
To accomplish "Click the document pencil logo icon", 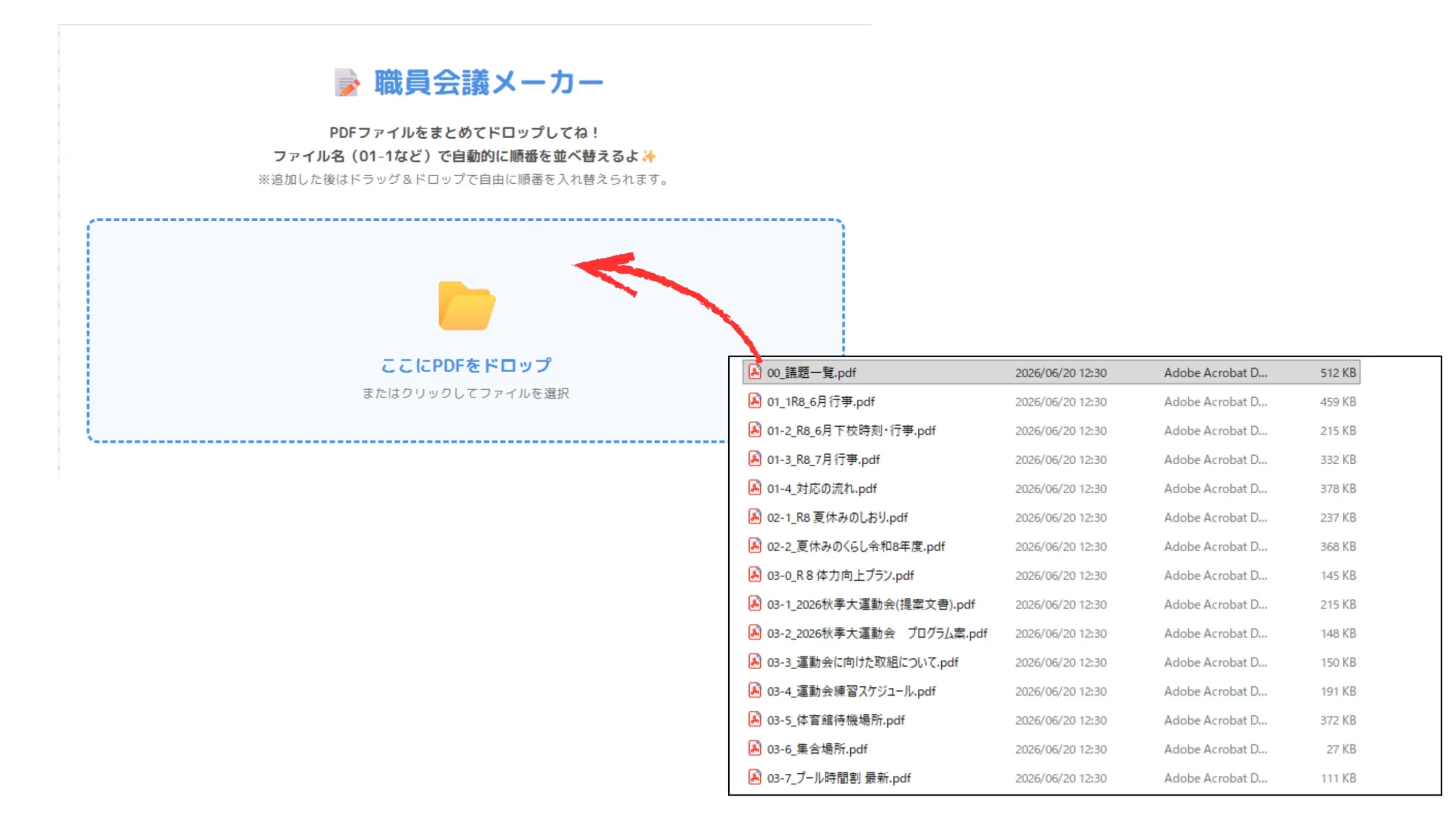I will pyautogui.click(x=347, y=83).
